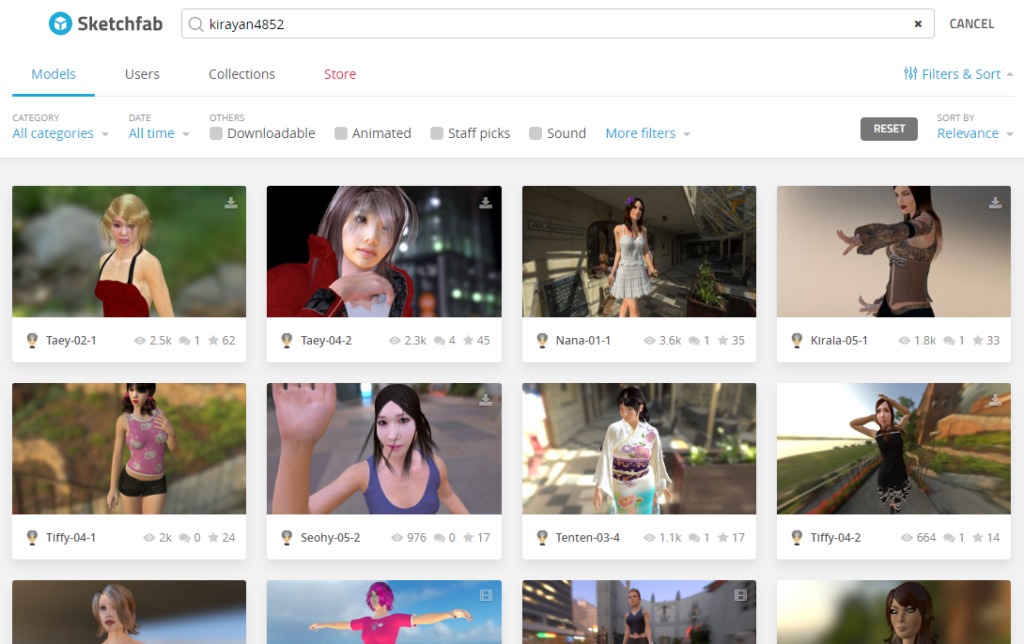Open the Kirala-05-1 model thumbnail
This screenshot has width=1024, height=644.
[893, 251]
